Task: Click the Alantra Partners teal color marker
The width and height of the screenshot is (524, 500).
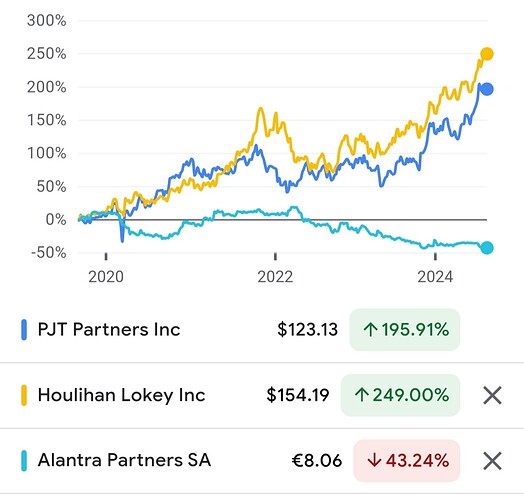Action: [24, 461]
